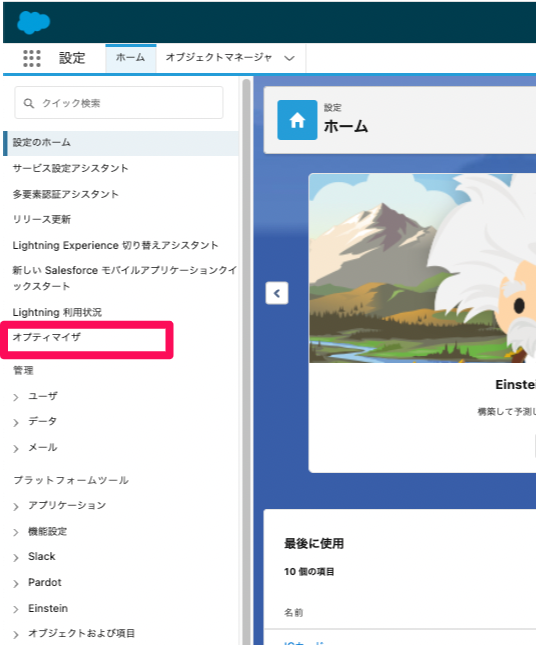Click the 管理 section heading
Viewport: 536px width, 645px height.
tap(23, 371)
